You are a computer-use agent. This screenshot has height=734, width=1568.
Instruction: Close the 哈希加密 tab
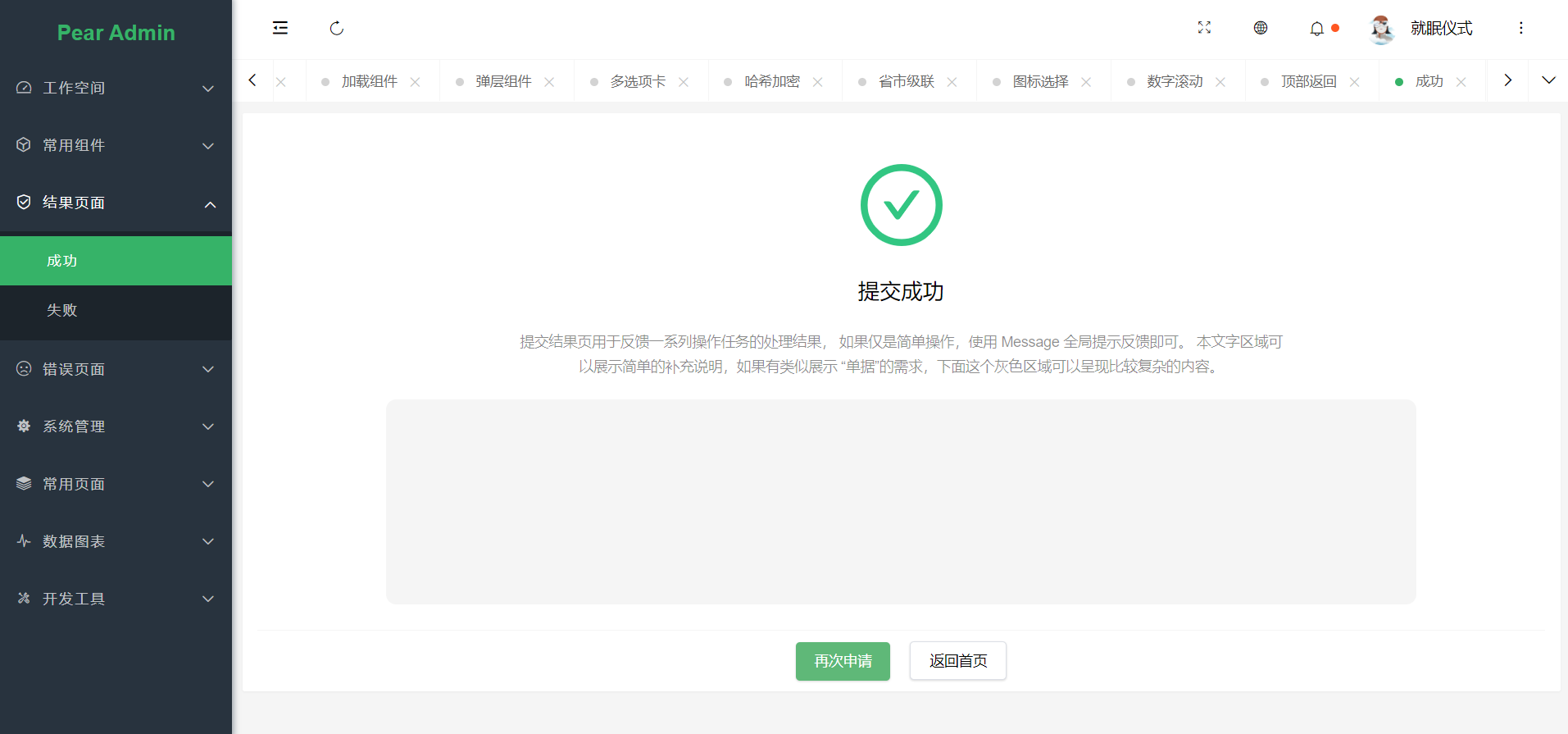tap(818, 82)
